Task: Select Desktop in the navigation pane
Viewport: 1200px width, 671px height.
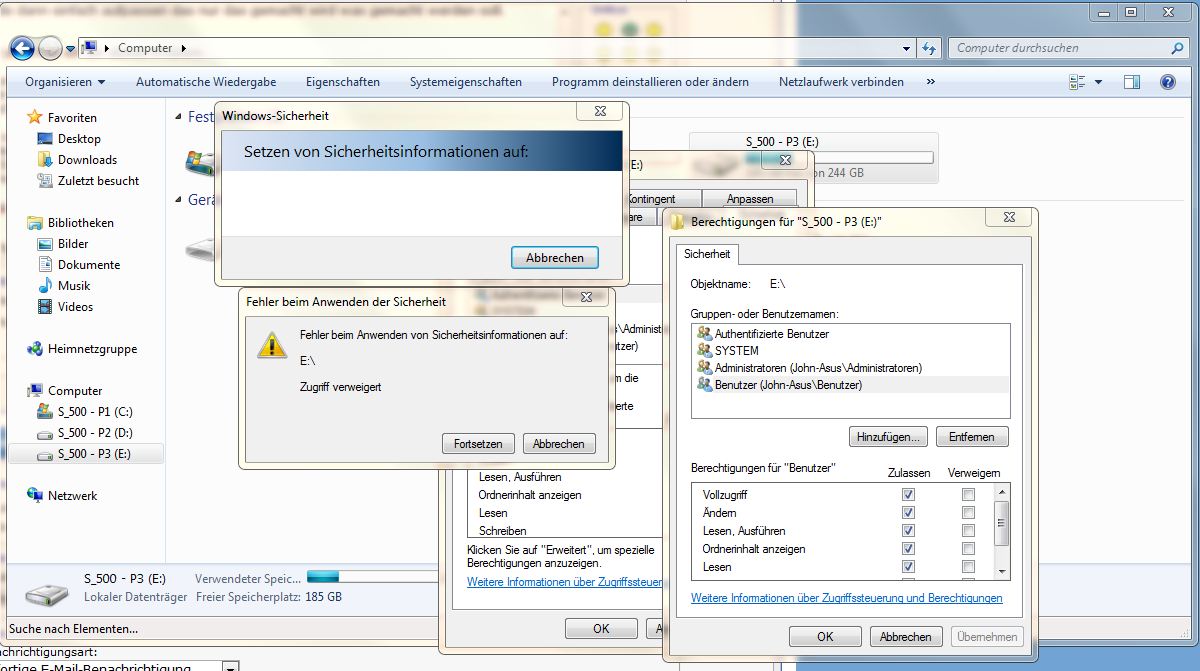Action: (79, 139)
